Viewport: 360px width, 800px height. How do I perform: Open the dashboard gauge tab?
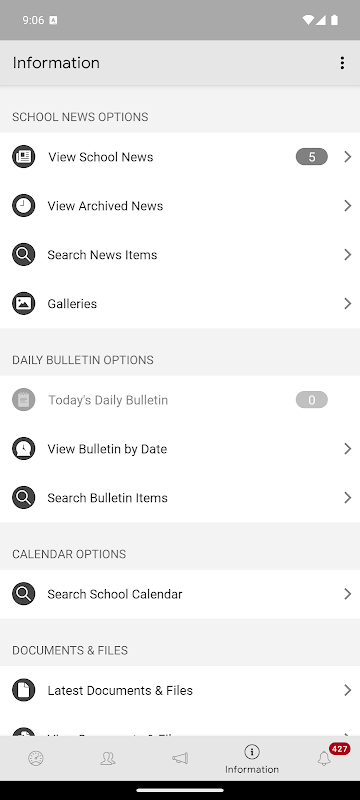pos(36,758)
